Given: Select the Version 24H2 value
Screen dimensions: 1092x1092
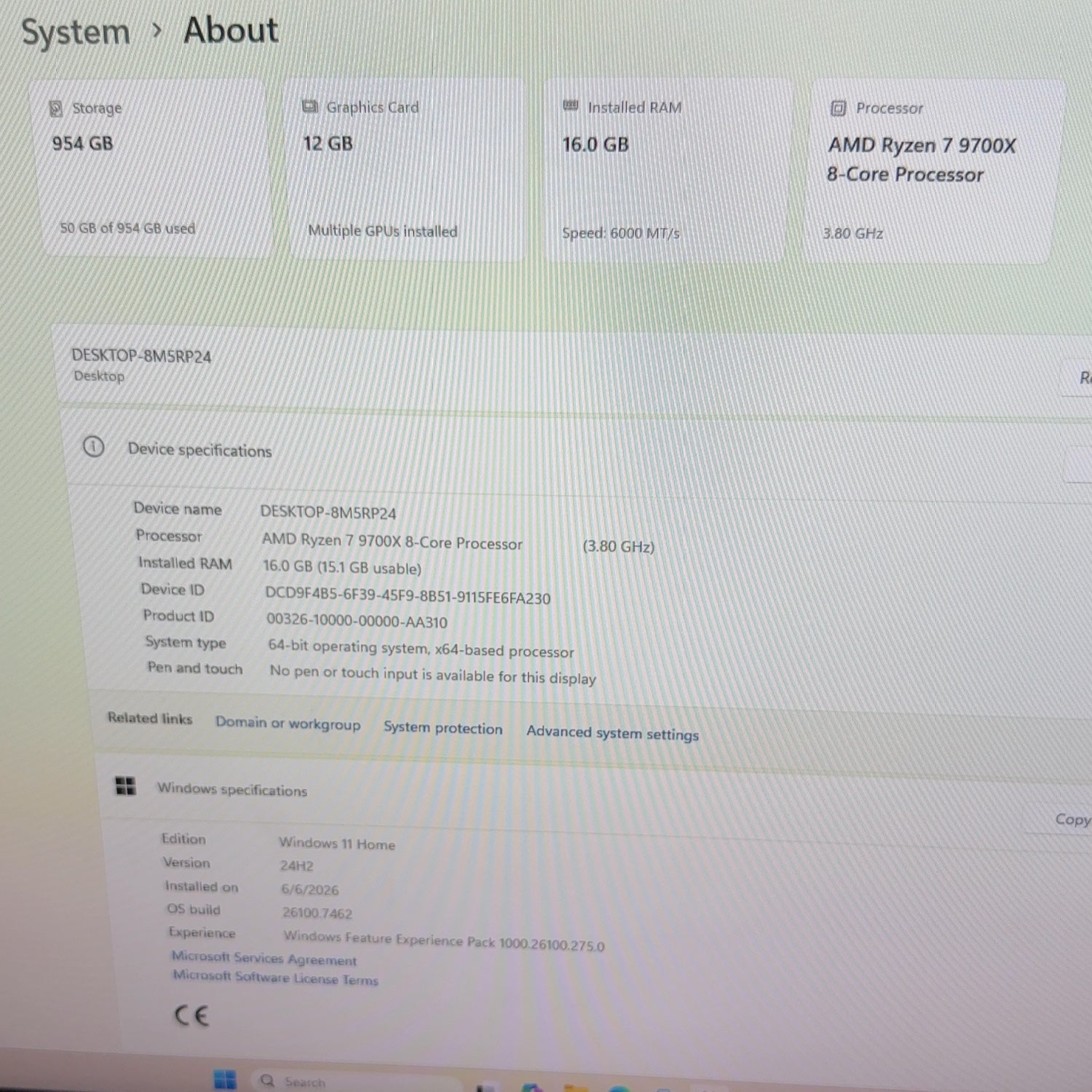Looking at the screenshot, I should coord(297,866).
